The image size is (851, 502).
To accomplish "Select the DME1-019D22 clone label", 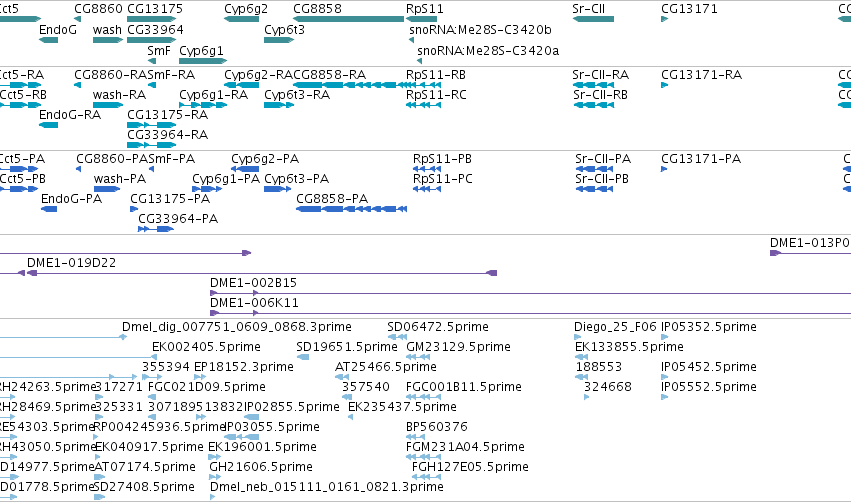I will (72, 263).
